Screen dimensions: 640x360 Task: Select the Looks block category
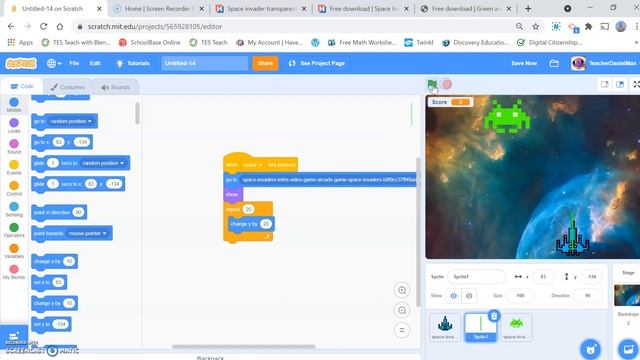pos(14,125)
